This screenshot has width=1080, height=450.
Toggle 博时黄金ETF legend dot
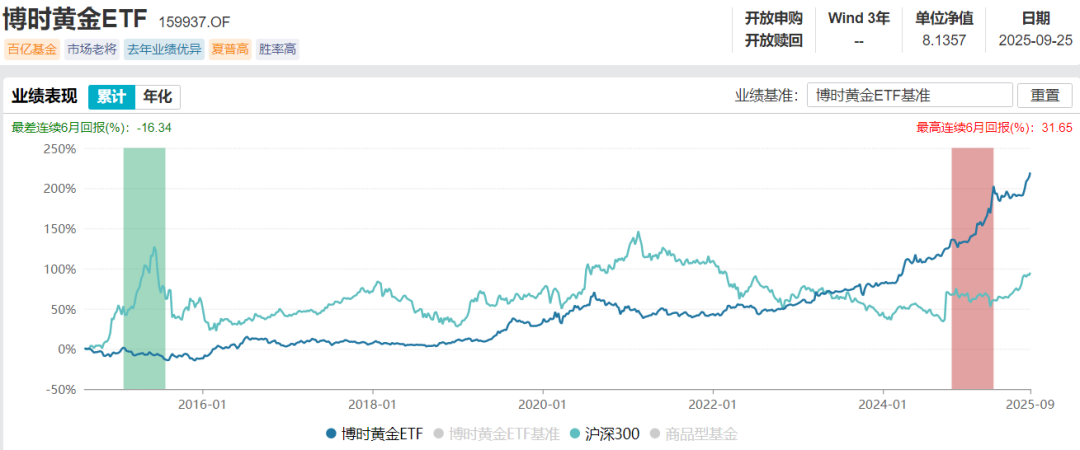[x=331, y=434]
